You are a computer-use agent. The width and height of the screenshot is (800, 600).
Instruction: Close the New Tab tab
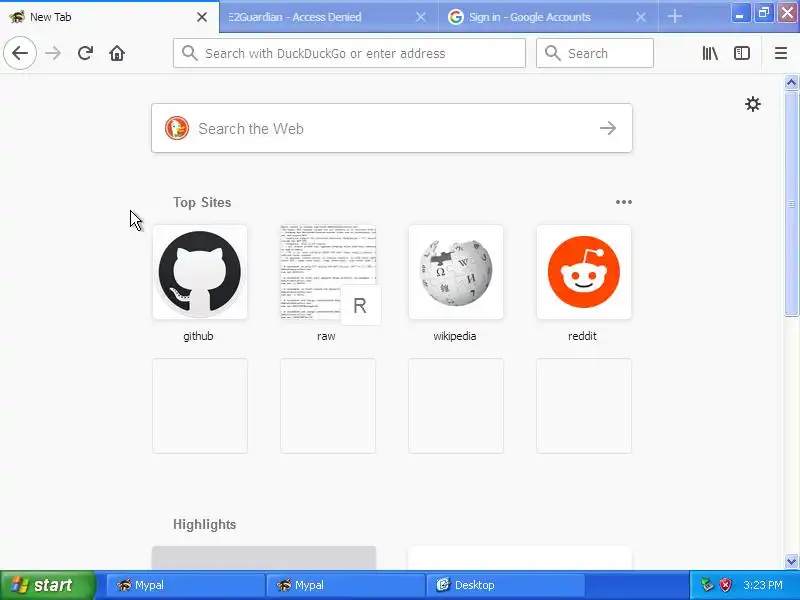coord(202,17)
